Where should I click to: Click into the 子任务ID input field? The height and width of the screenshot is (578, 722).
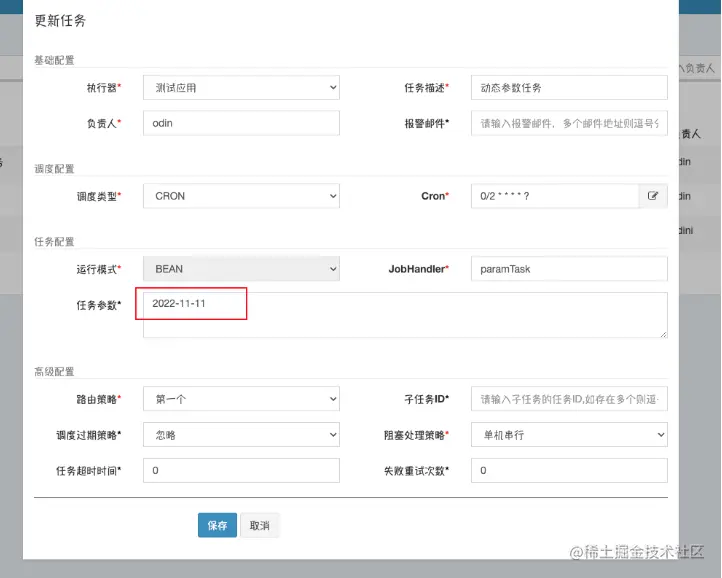coord(569,399)
